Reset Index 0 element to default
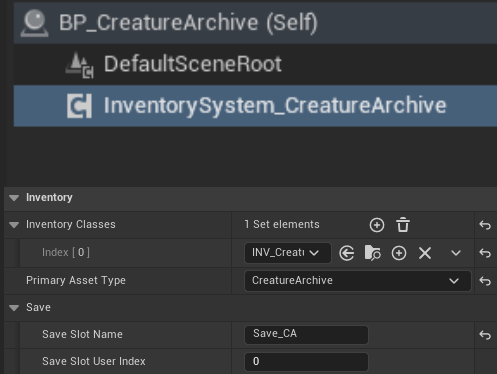Viewport: 497px width, 374px height. coord(485,253)
